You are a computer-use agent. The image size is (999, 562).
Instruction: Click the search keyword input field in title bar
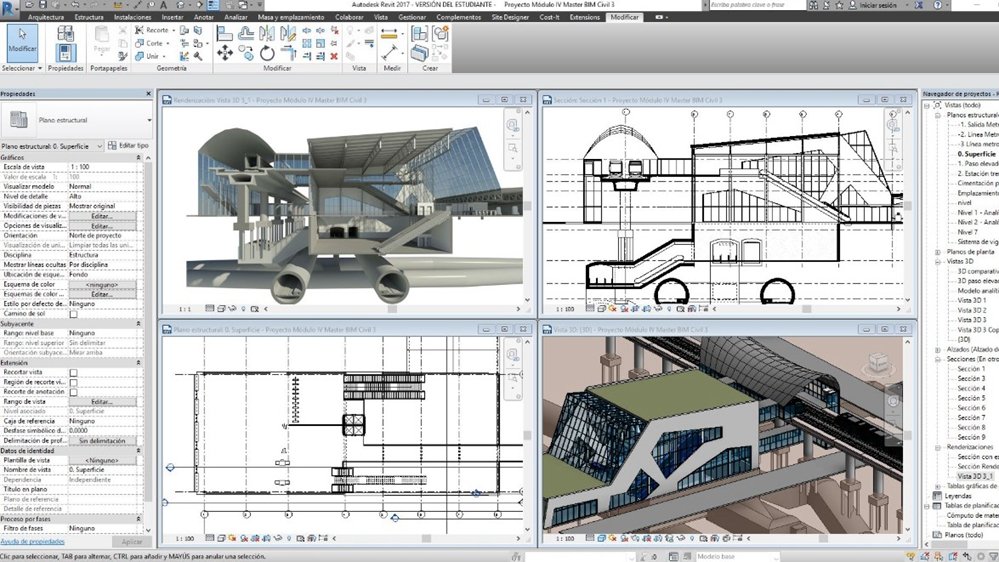(x=758, y=5)
